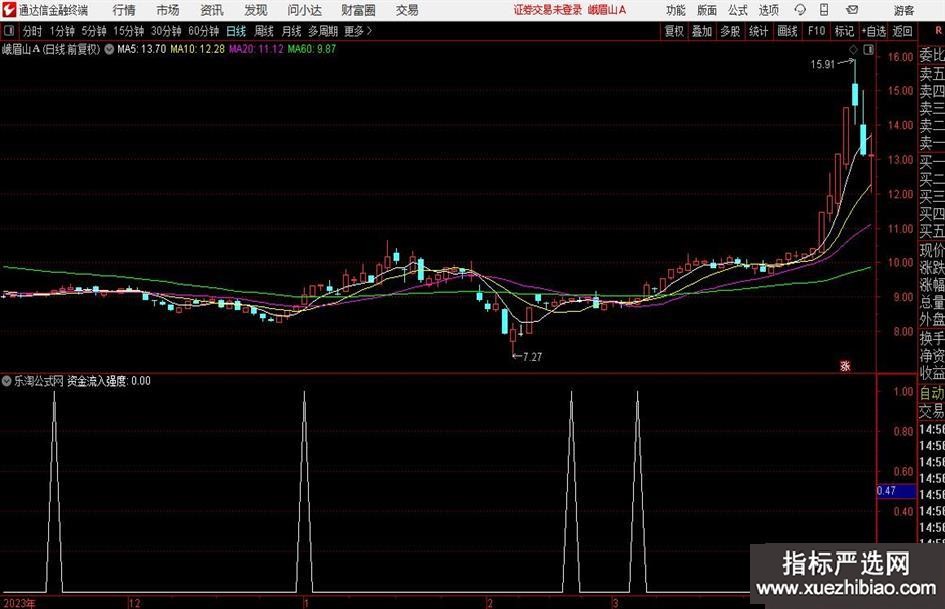Switch chart to 60分钟 period
The height and width of the screenshot is (609, 945).
203,31
